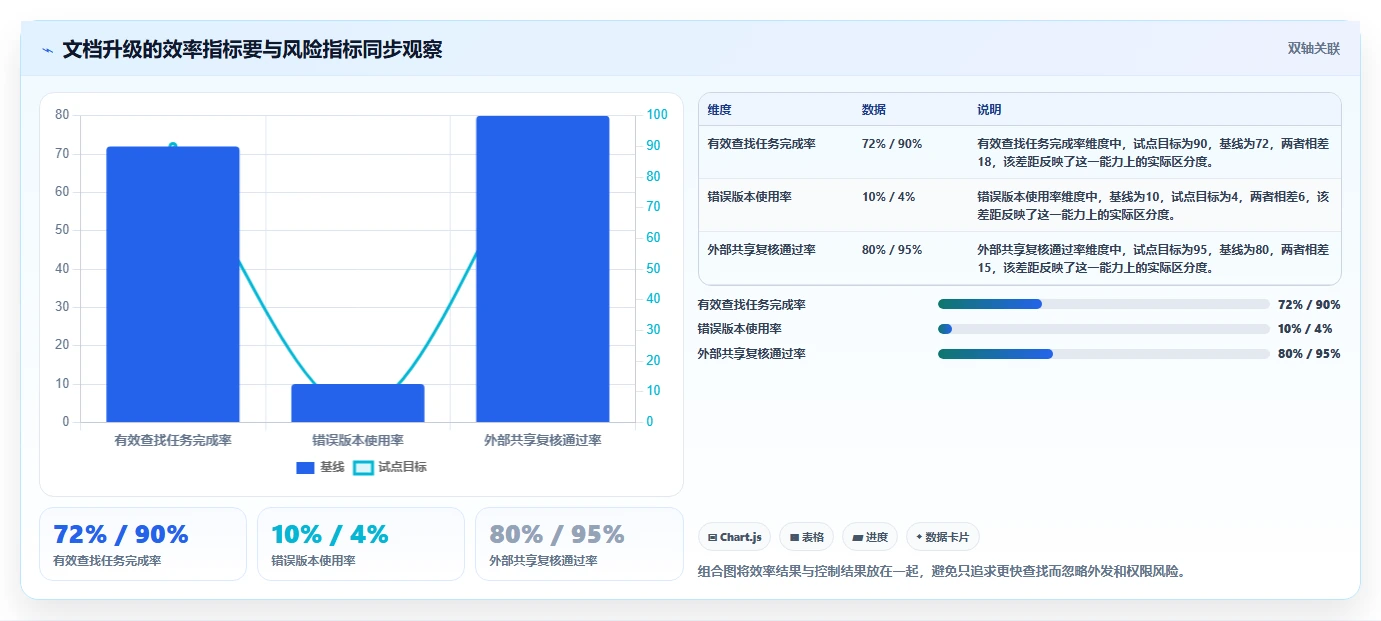Click the 外部共享复核通过率 bar in chart
Screen dimensions: 1381x621
(x=542, y=269)
